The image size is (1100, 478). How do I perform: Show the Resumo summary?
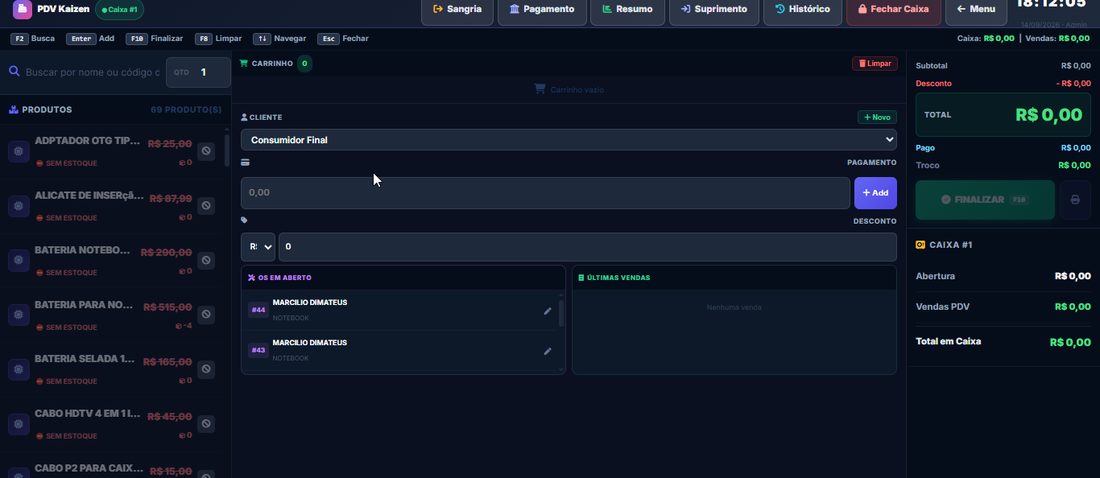[x=627, y=10]
